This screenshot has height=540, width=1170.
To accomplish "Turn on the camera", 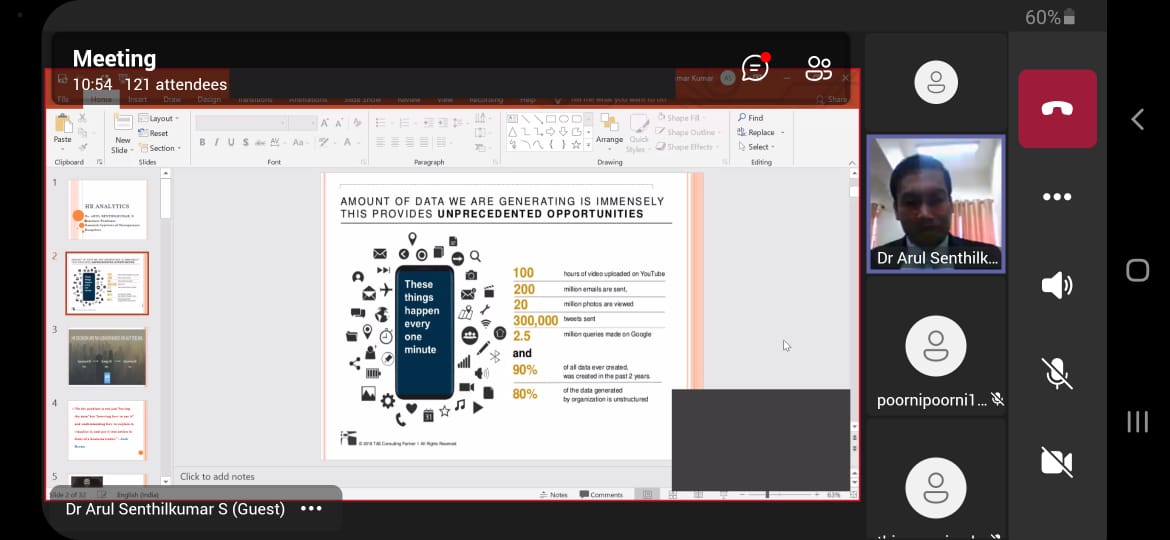I will click(x=1057, y=461).
